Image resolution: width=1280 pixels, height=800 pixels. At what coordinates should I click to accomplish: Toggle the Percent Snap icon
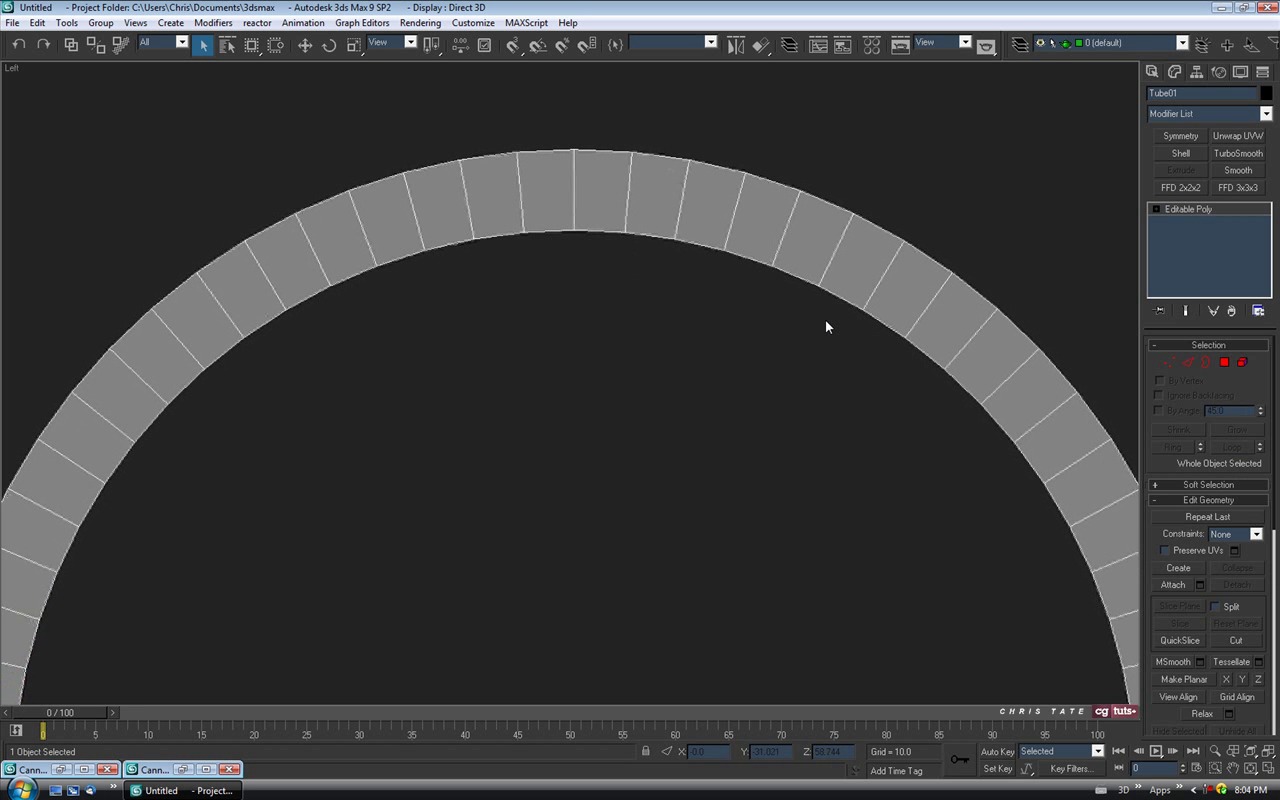(562, 45)
